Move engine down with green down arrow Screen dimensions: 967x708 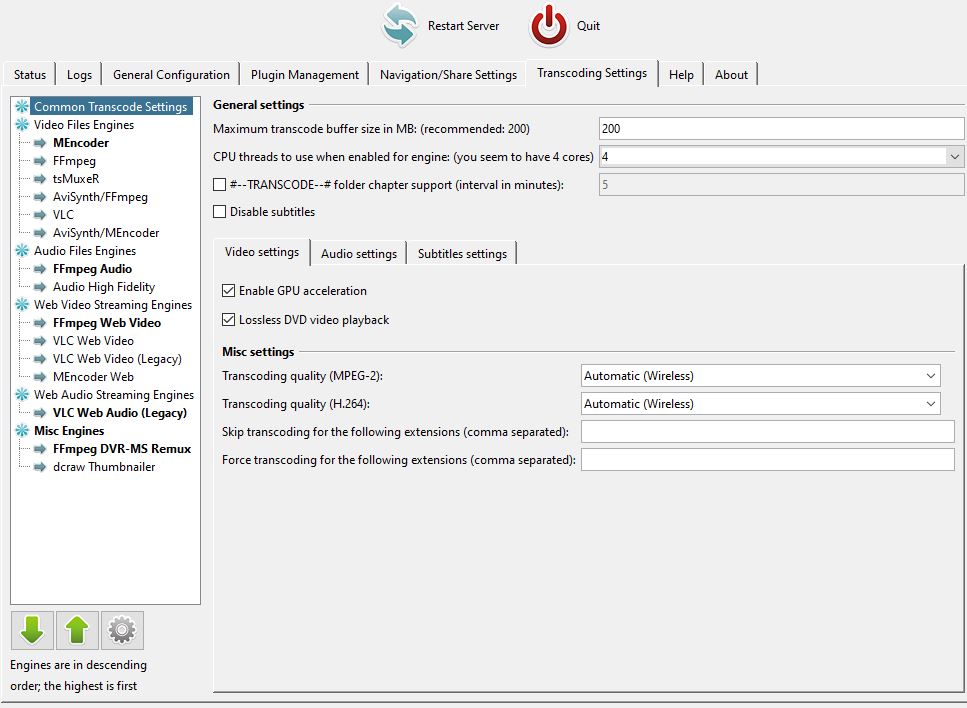[32, 630]
